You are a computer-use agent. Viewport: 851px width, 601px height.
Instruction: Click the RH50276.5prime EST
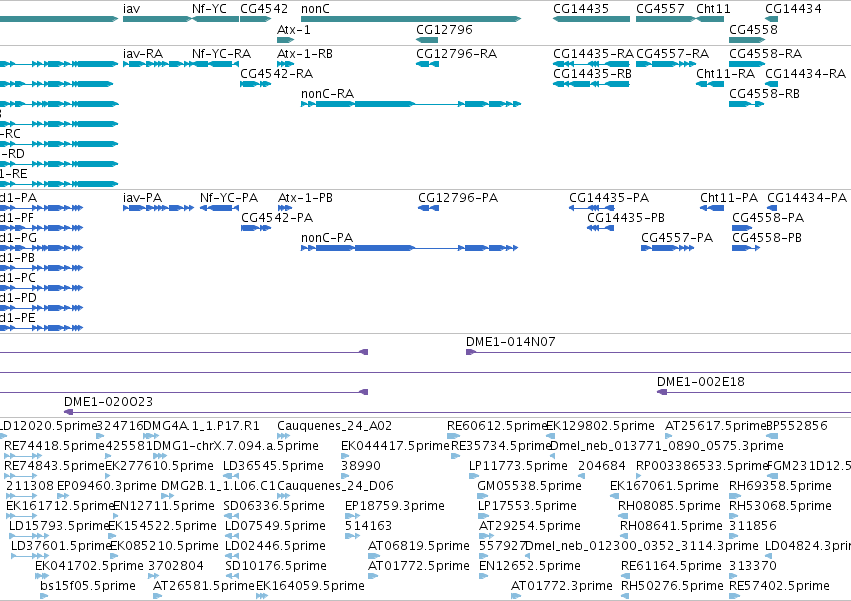coord(625,596)
